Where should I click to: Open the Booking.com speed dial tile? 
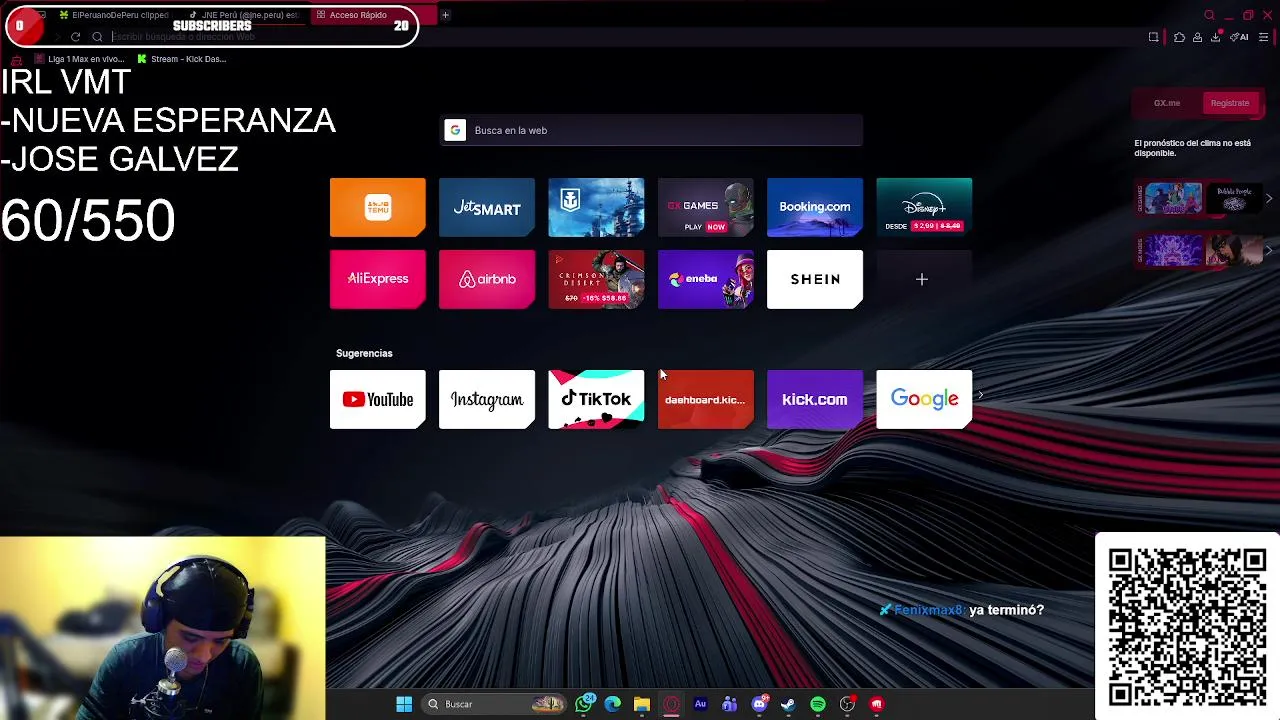[815, 207]
